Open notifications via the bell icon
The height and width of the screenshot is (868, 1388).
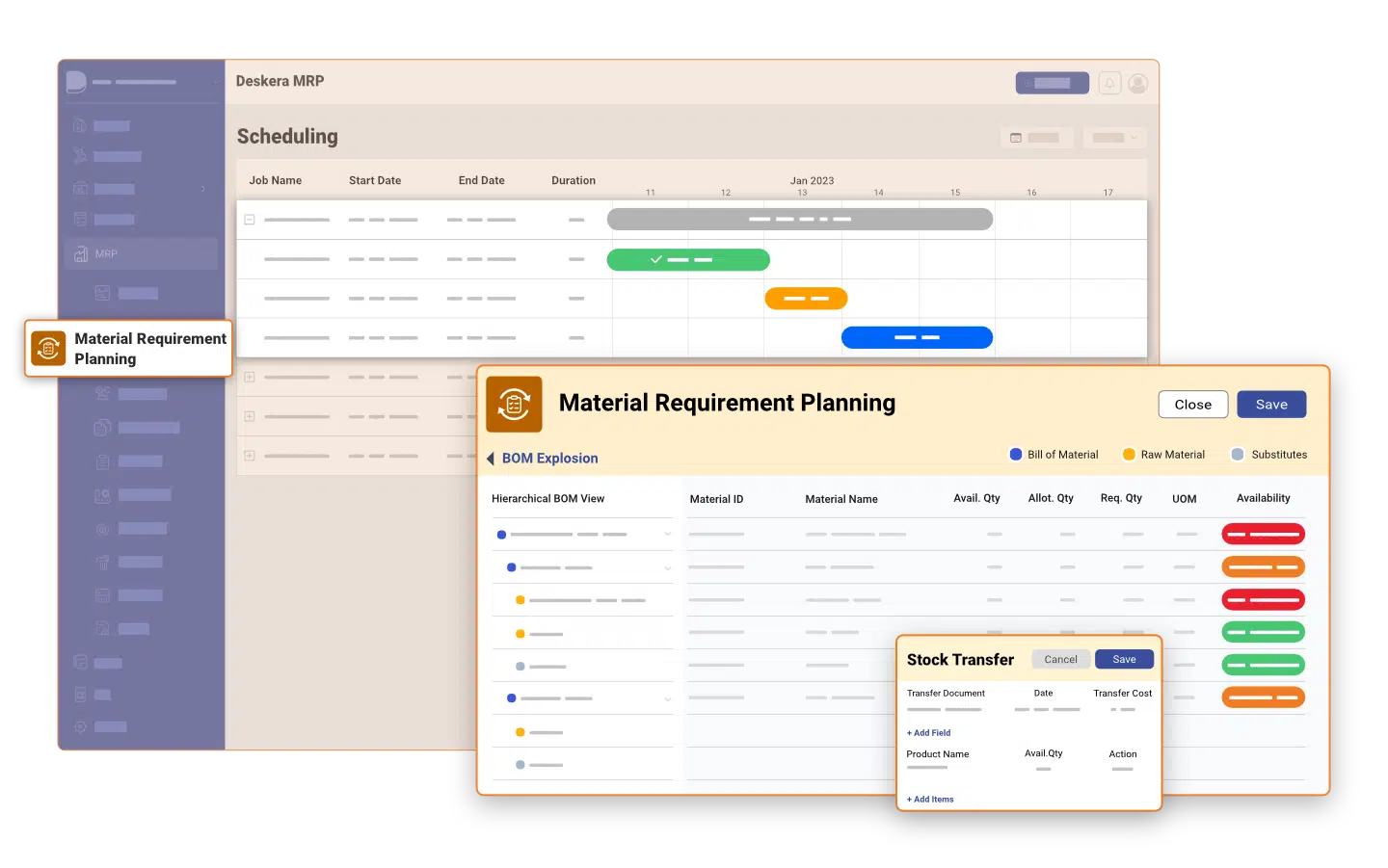tap(1110, 83)
